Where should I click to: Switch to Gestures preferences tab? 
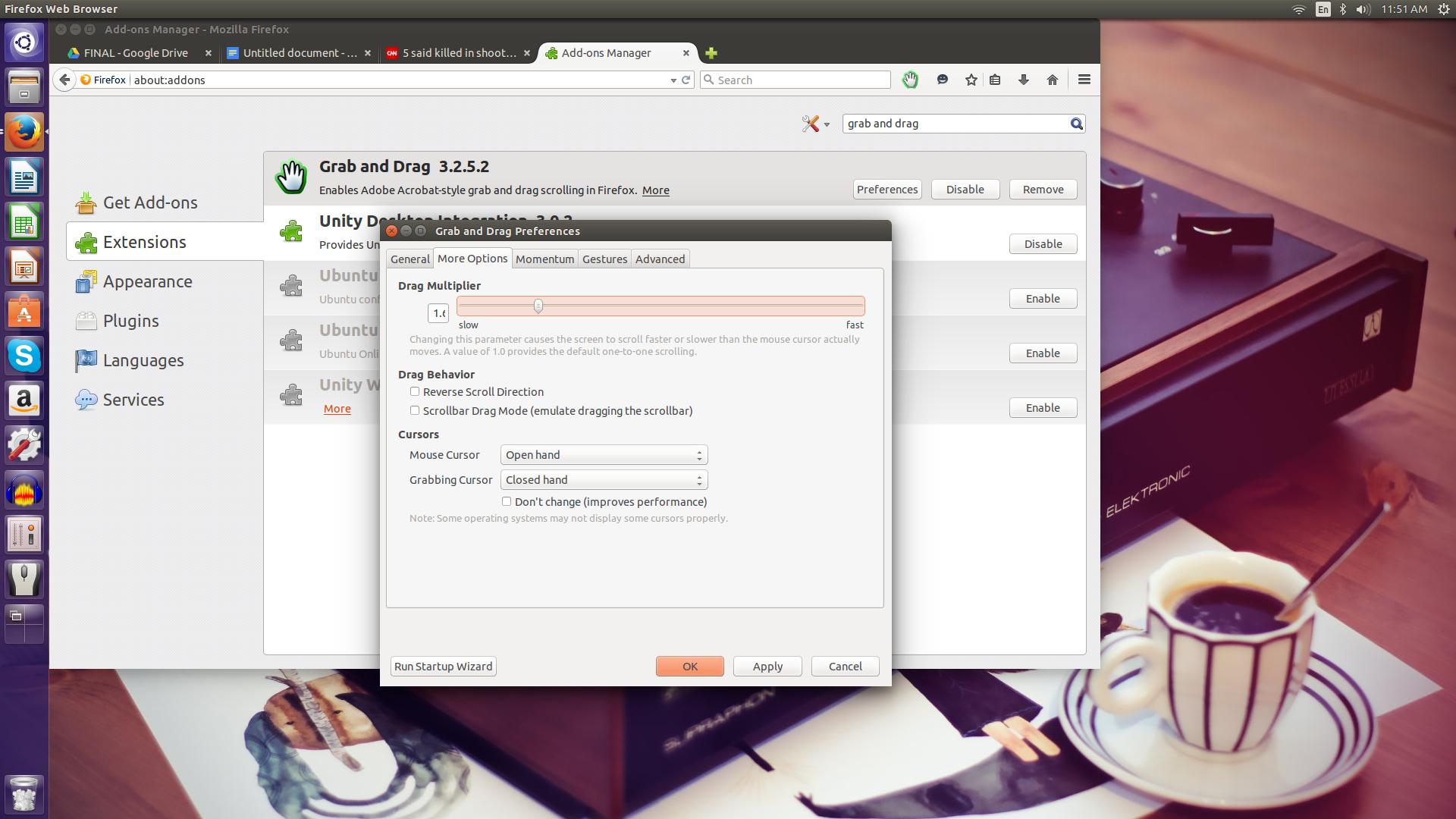tap(602, 258)
